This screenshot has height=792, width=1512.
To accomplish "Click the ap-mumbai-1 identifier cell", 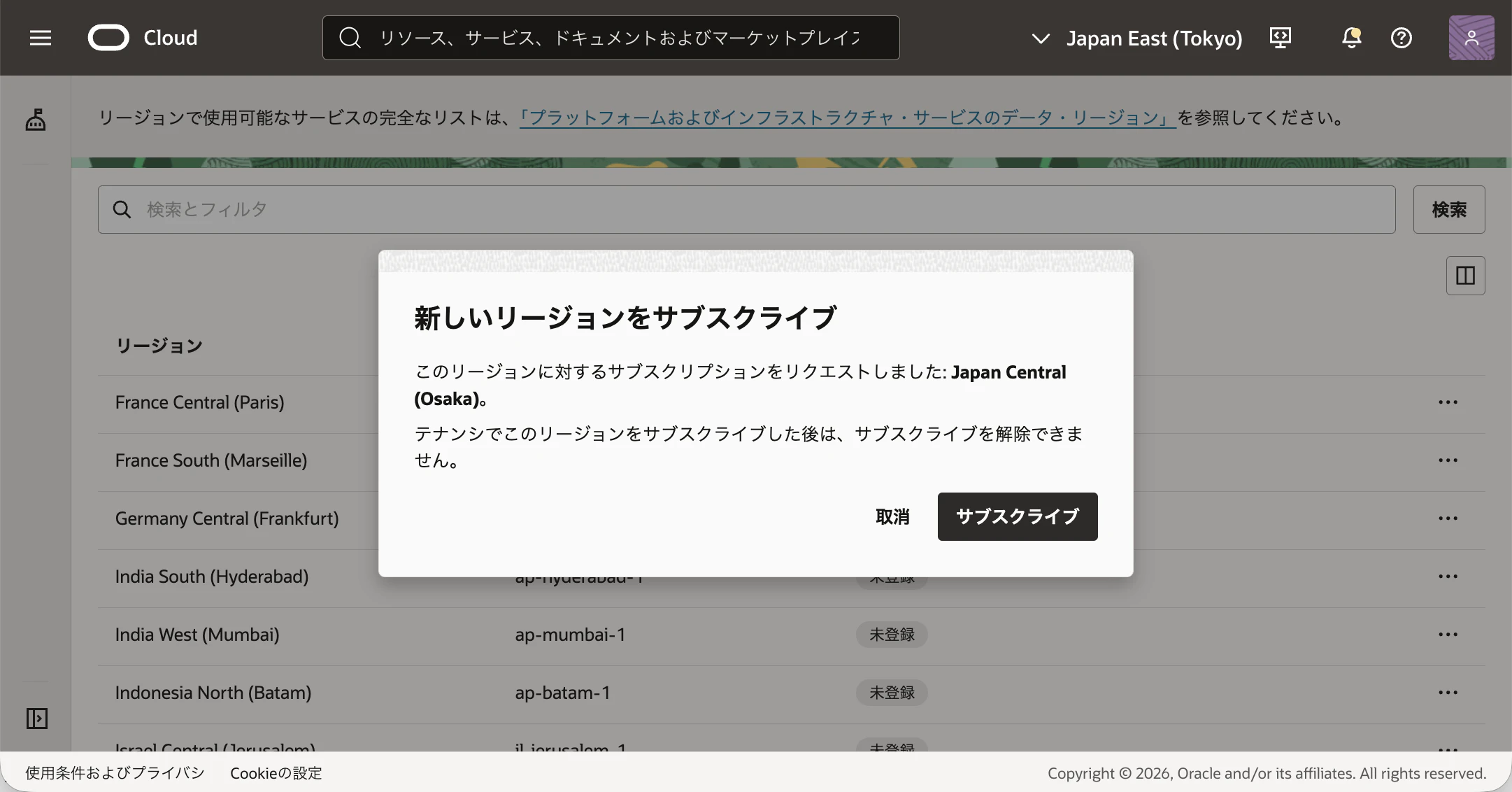I will 571,635.
